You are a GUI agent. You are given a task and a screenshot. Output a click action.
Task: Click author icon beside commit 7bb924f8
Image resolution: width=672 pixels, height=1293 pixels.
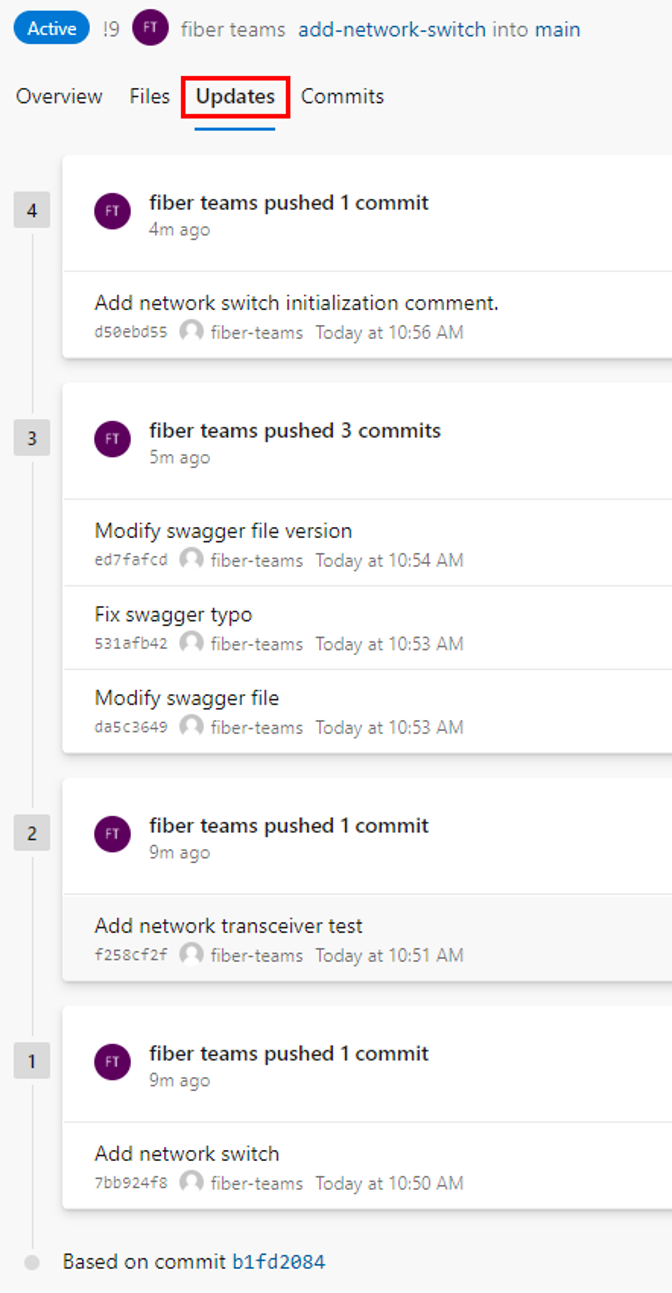click(x=191, y=1183)
